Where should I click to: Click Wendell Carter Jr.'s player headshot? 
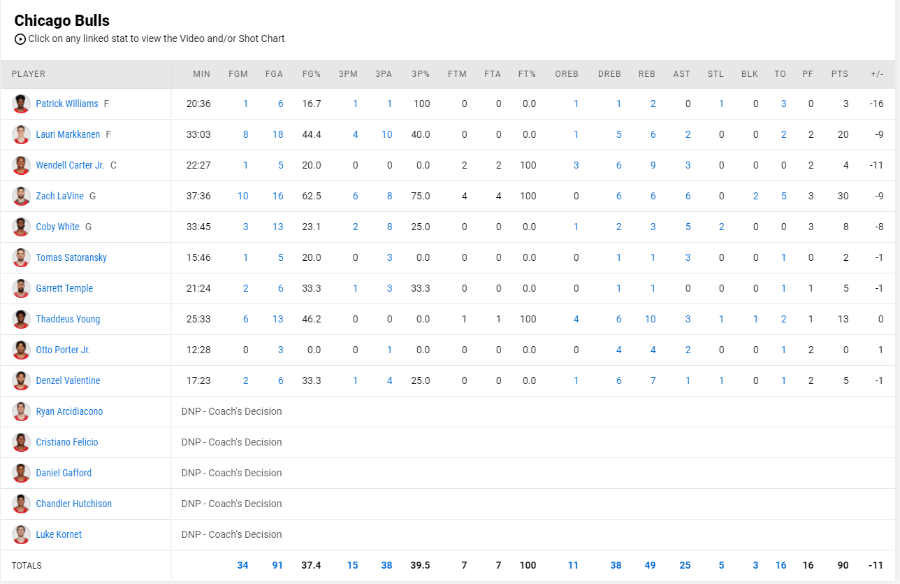coord(21,165)
